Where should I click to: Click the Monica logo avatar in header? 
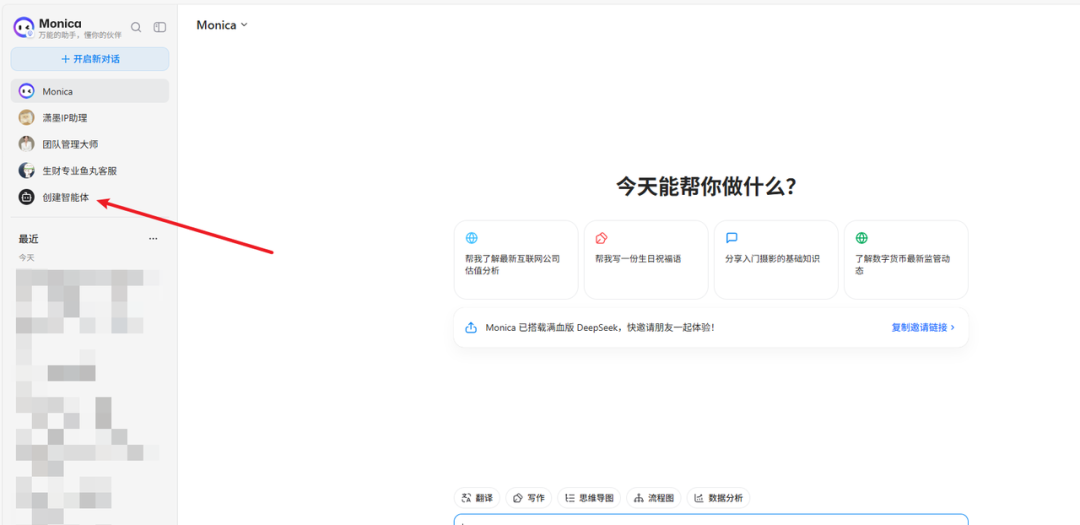(x=24, y=28)
